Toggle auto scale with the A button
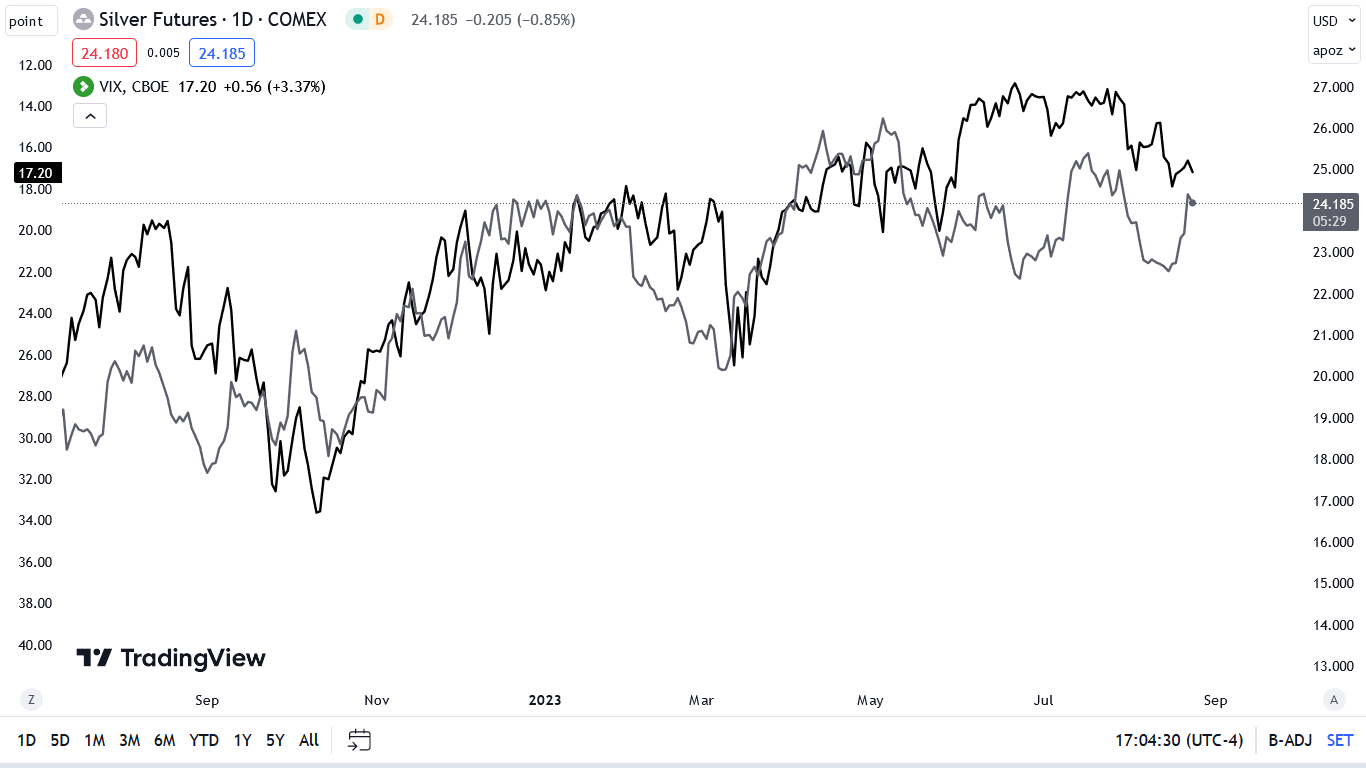The height and width of the screenshot is (768, 1366). click(1333, 700)
